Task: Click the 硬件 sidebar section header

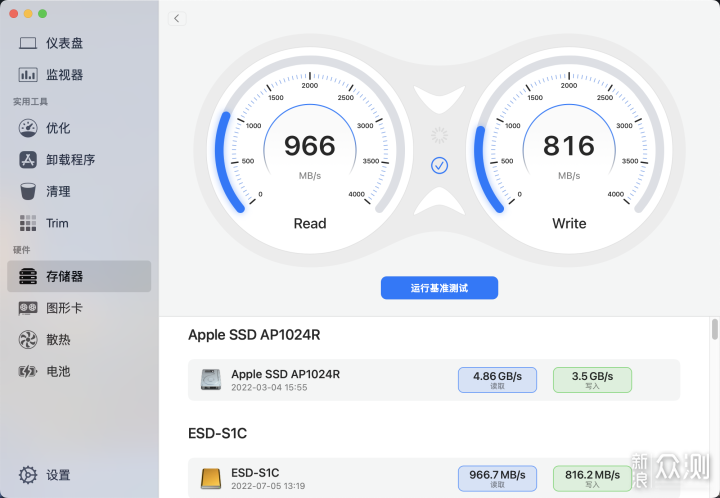Action: [22, 250]
